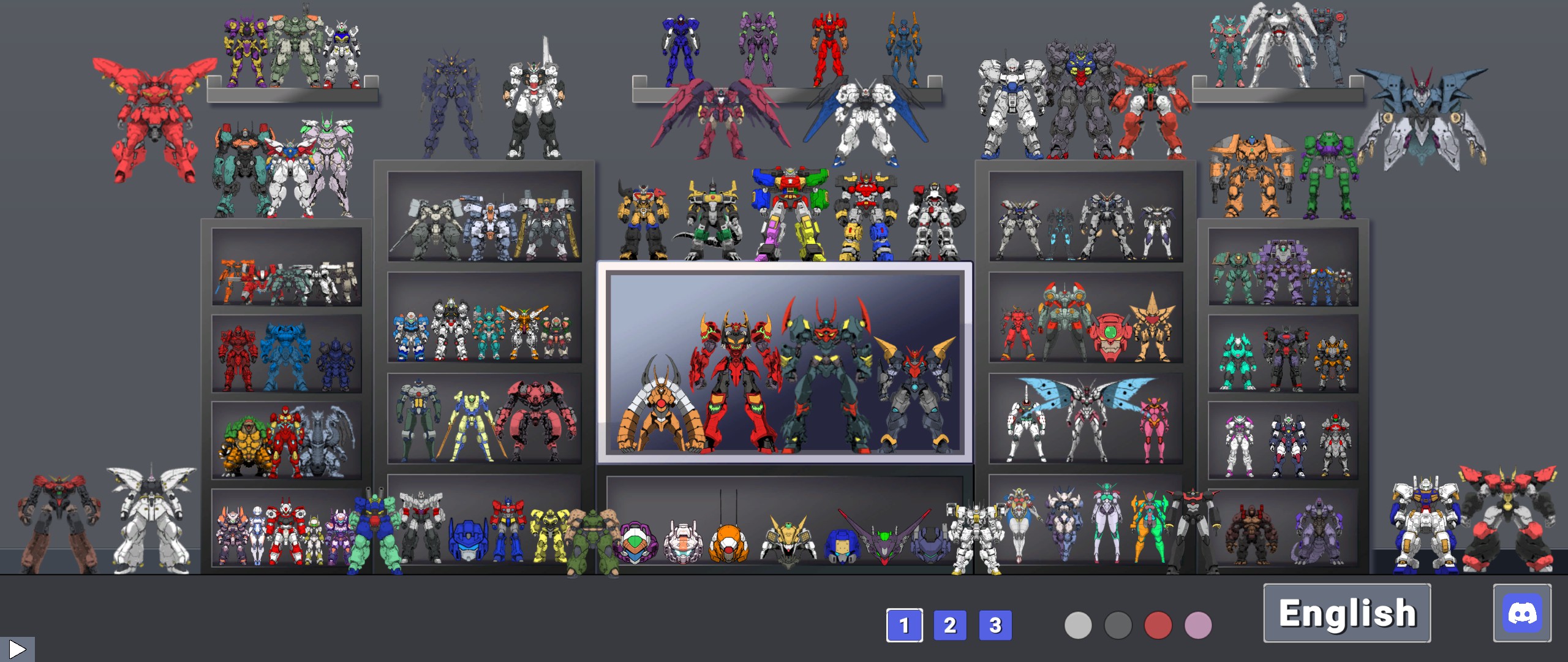Change language with the English button
This screenshot has width=1568, height=662.
(1347, 613)
